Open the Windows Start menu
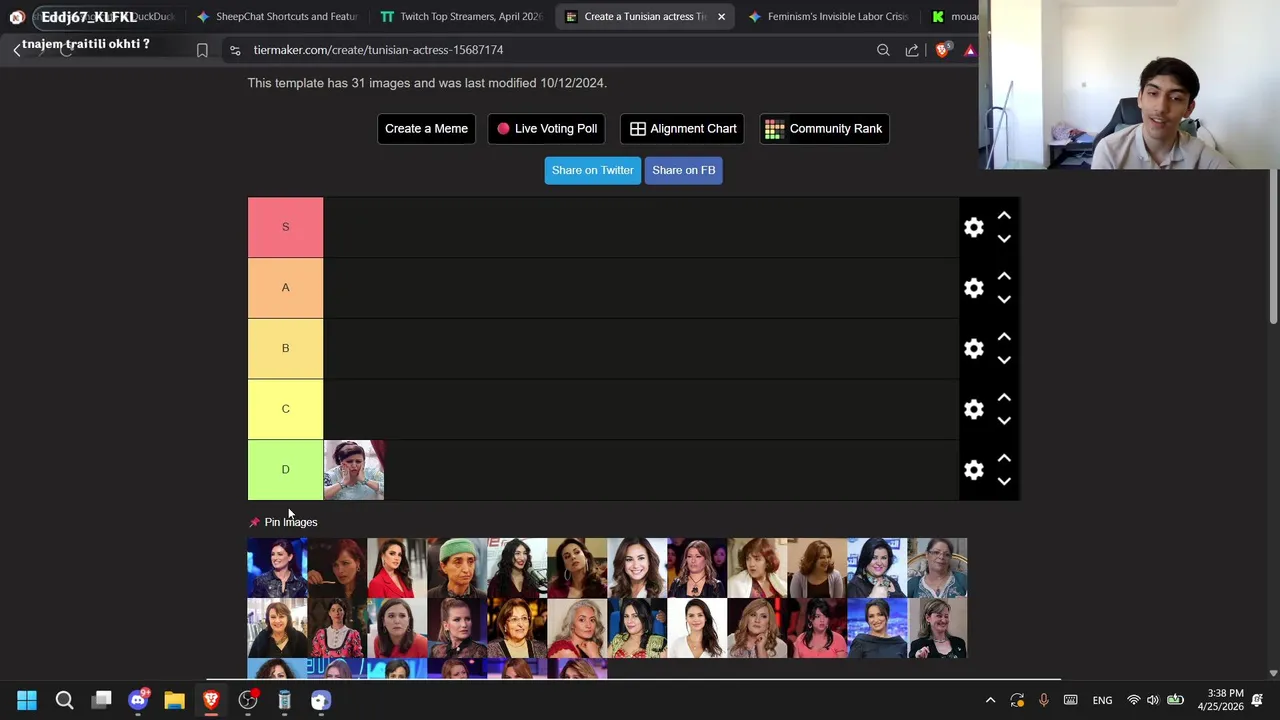Screen dimensions: 1280x720 27,700
